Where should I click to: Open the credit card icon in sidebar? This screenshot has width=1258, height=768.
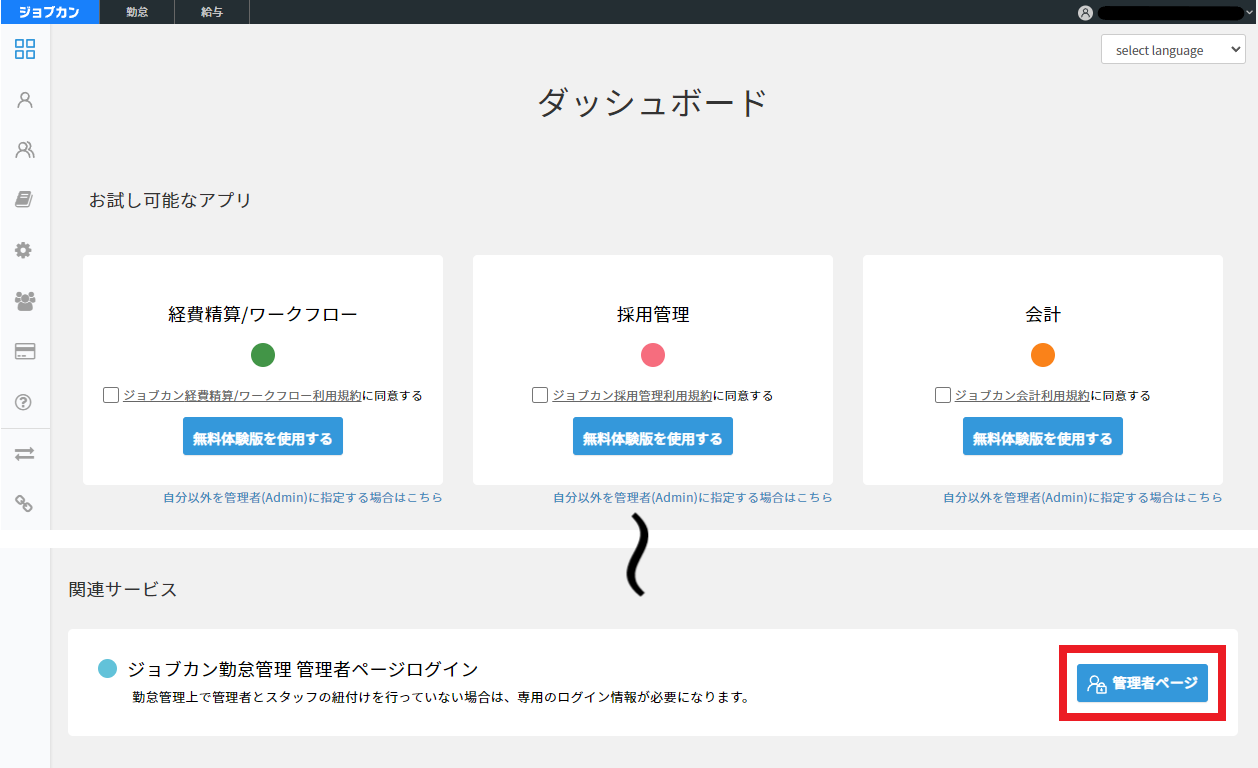[x=25, y=351]
